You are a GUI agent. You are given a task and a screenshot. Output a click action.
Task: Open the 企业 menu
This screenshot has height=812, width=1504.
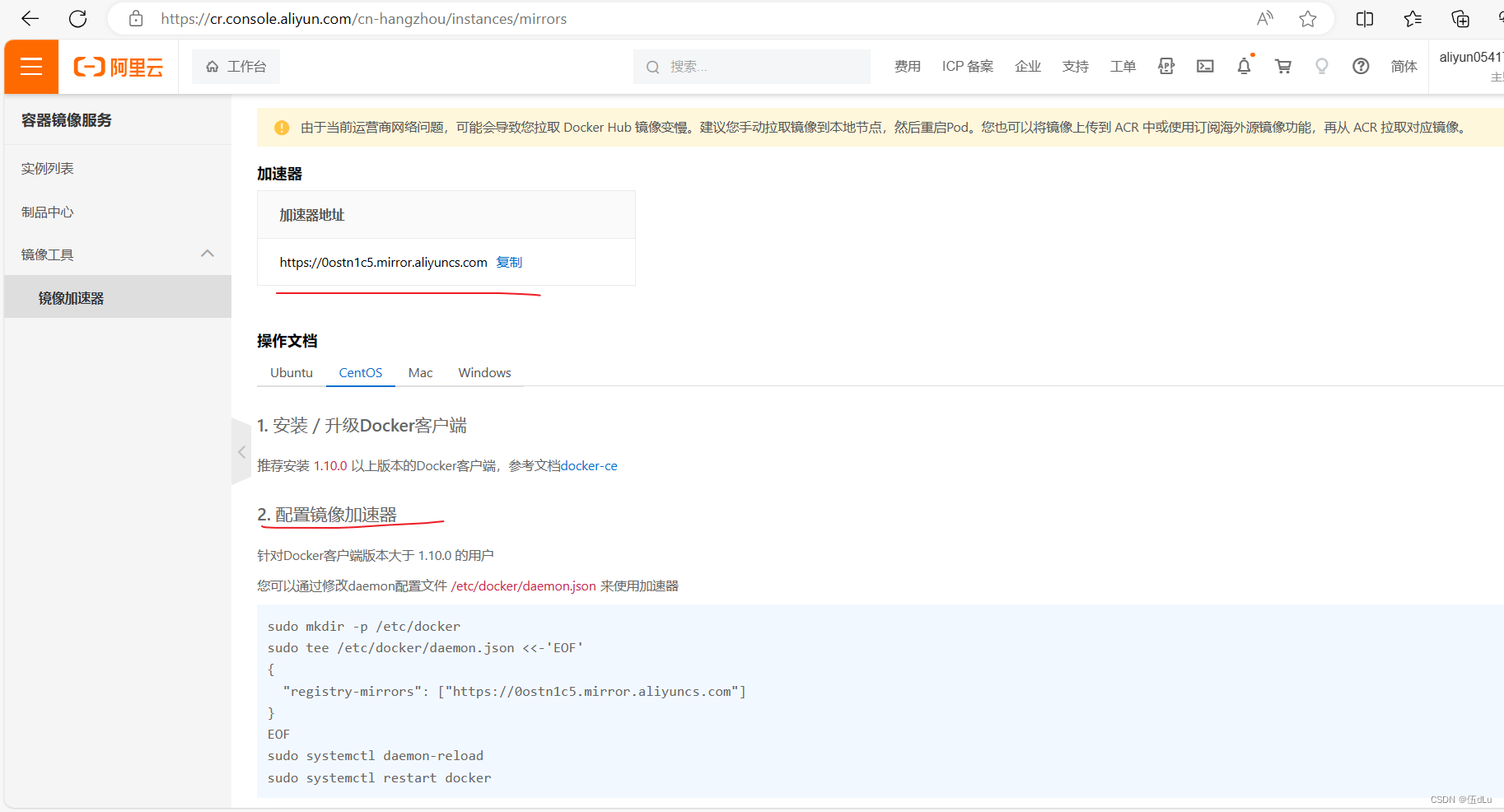(1028, 67)
